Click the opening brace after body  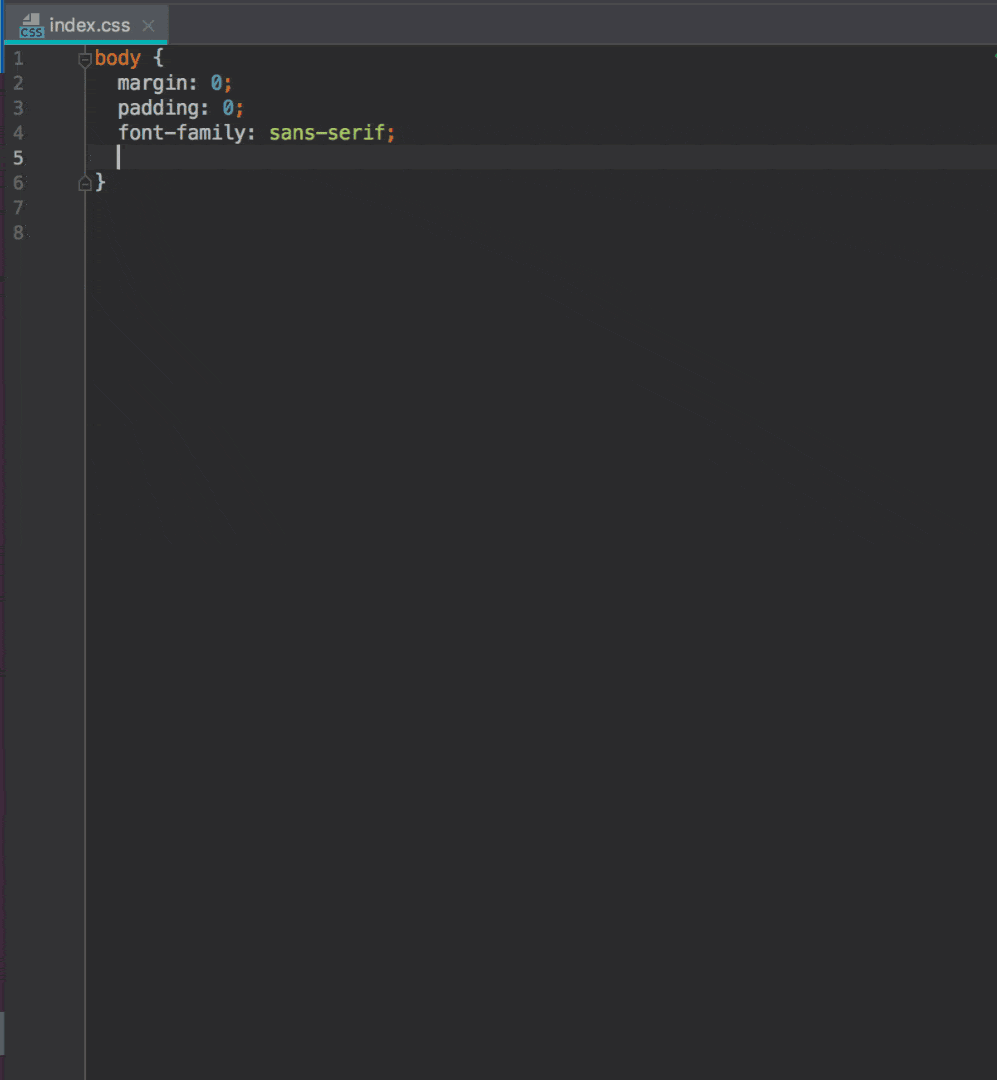point(160,58)
